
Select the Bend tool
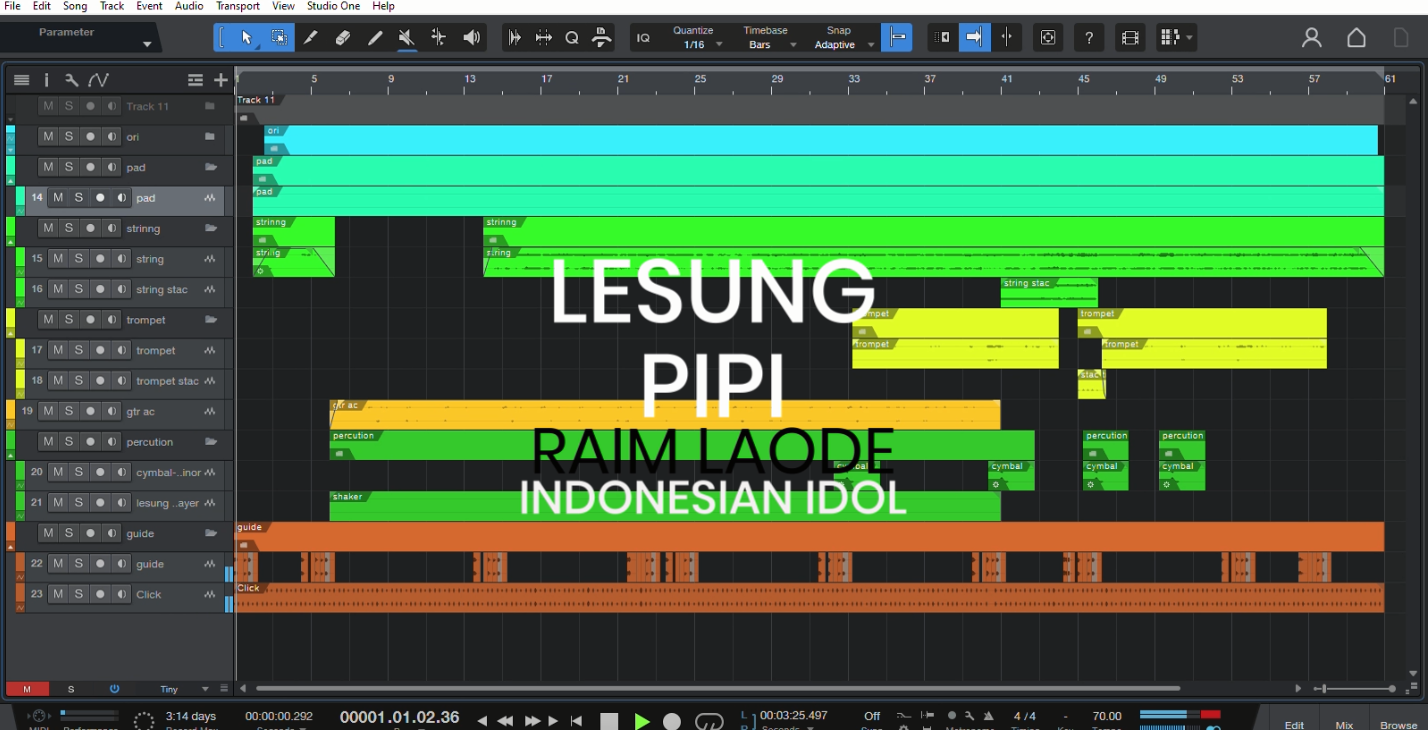[x=438, y=38]
